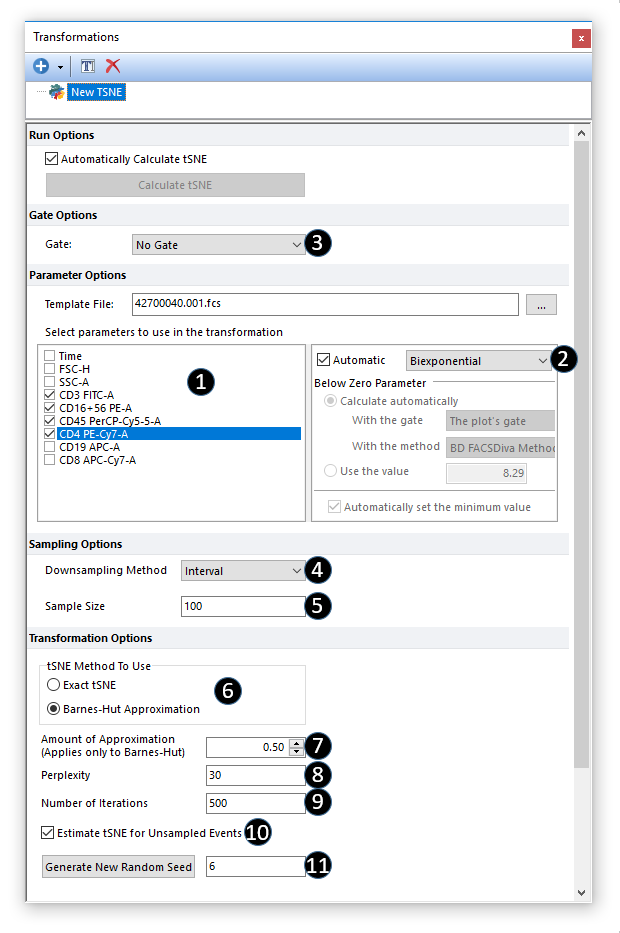Click the red X Delete transformation icon
The image size is (620, 933).
click(x=113, y=66)
